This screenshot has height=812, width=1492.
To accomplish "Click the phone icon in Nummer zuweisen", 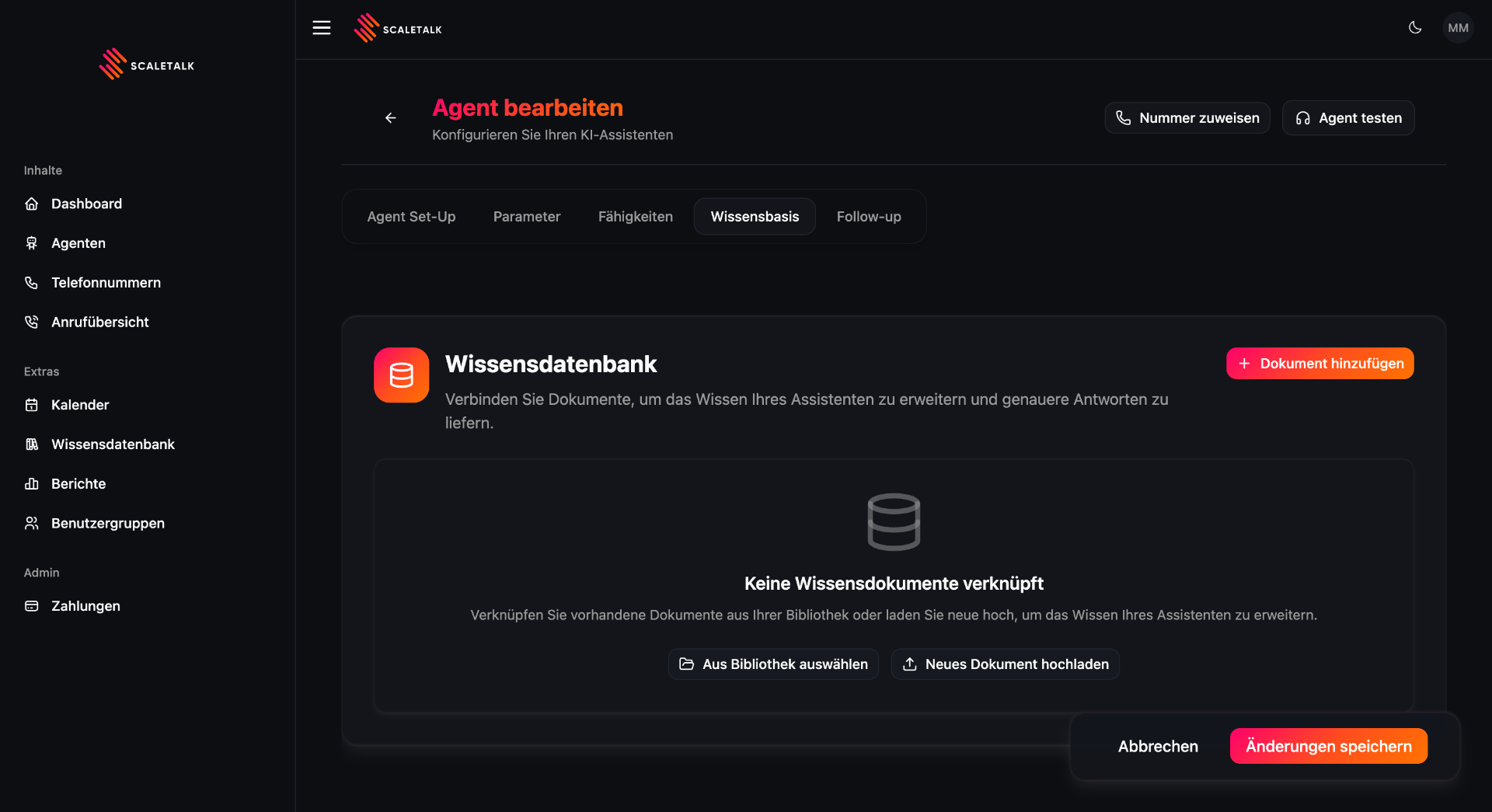I will click(x=1124, y=118).
